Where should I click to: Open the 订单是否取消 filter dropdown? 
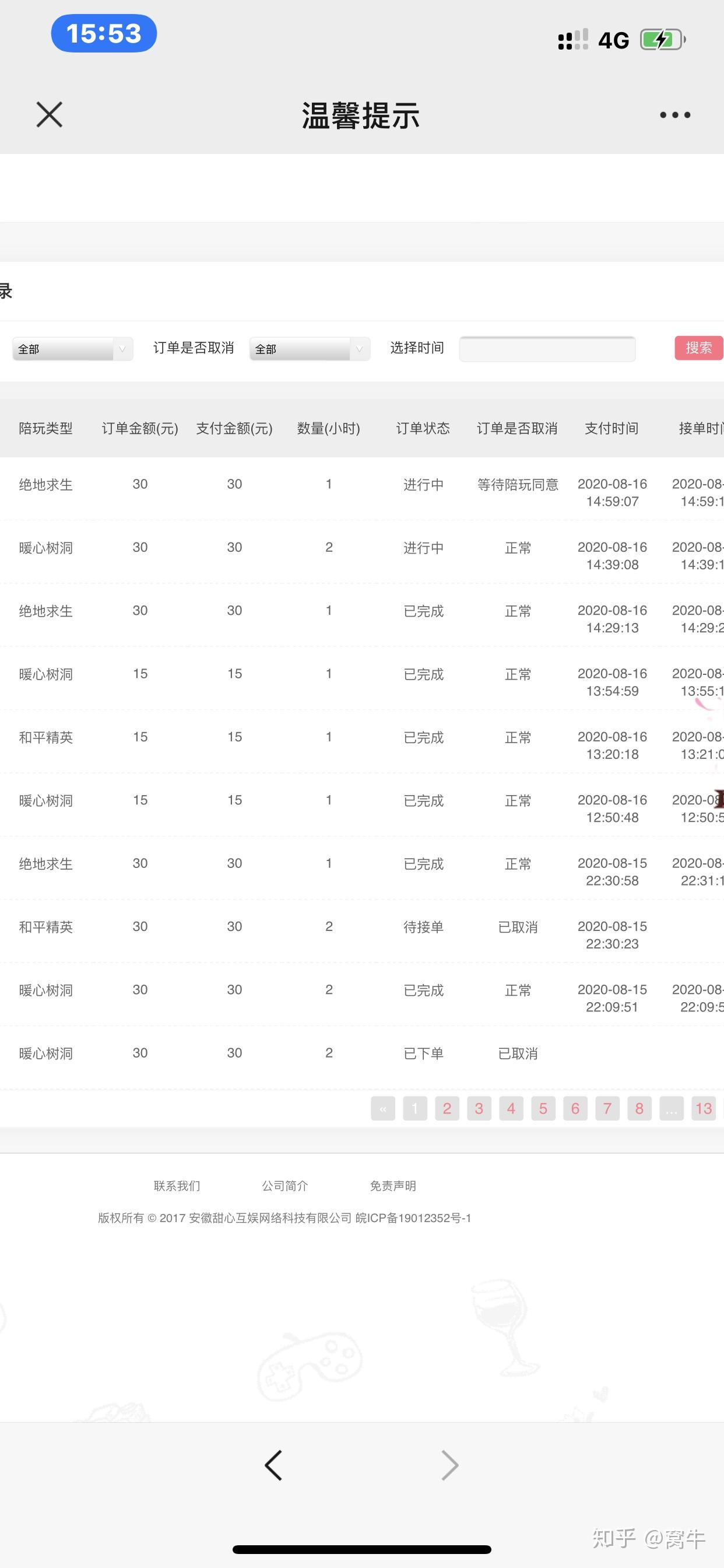click(x=310, y=349)
